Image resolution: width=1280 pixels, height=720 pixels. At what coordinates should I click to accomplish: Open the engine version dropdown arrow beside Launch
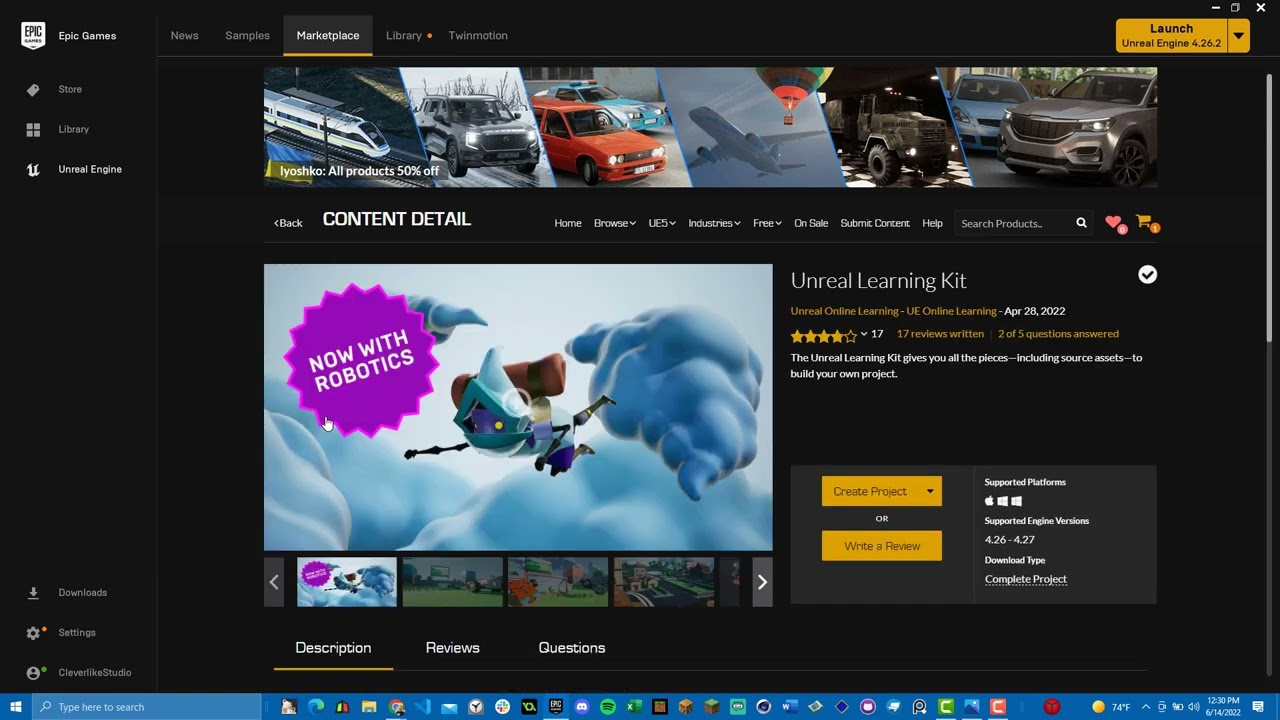point(1239,36)
